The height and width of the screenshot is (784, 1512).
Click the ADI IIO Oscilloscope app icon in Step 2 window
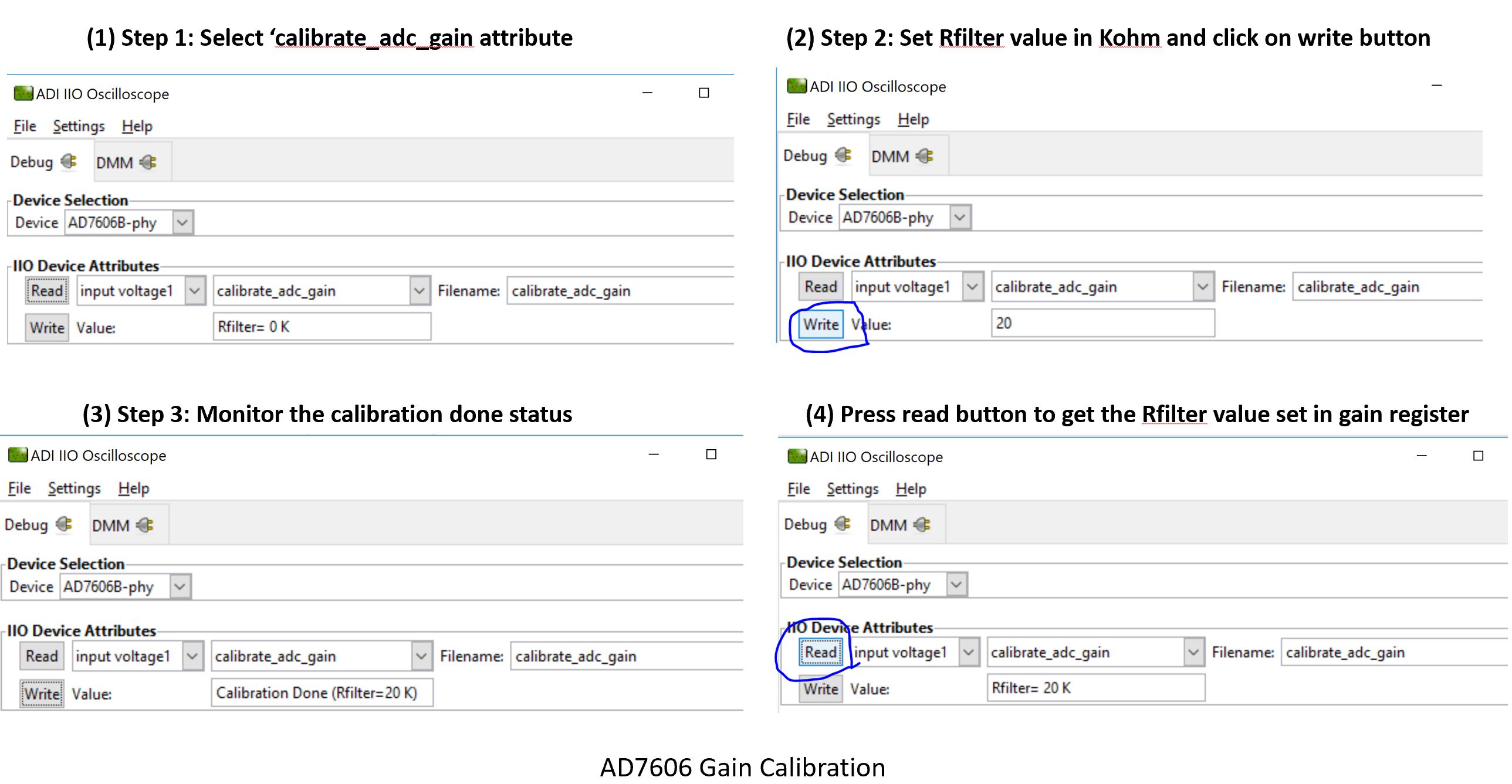coord(797,86)
